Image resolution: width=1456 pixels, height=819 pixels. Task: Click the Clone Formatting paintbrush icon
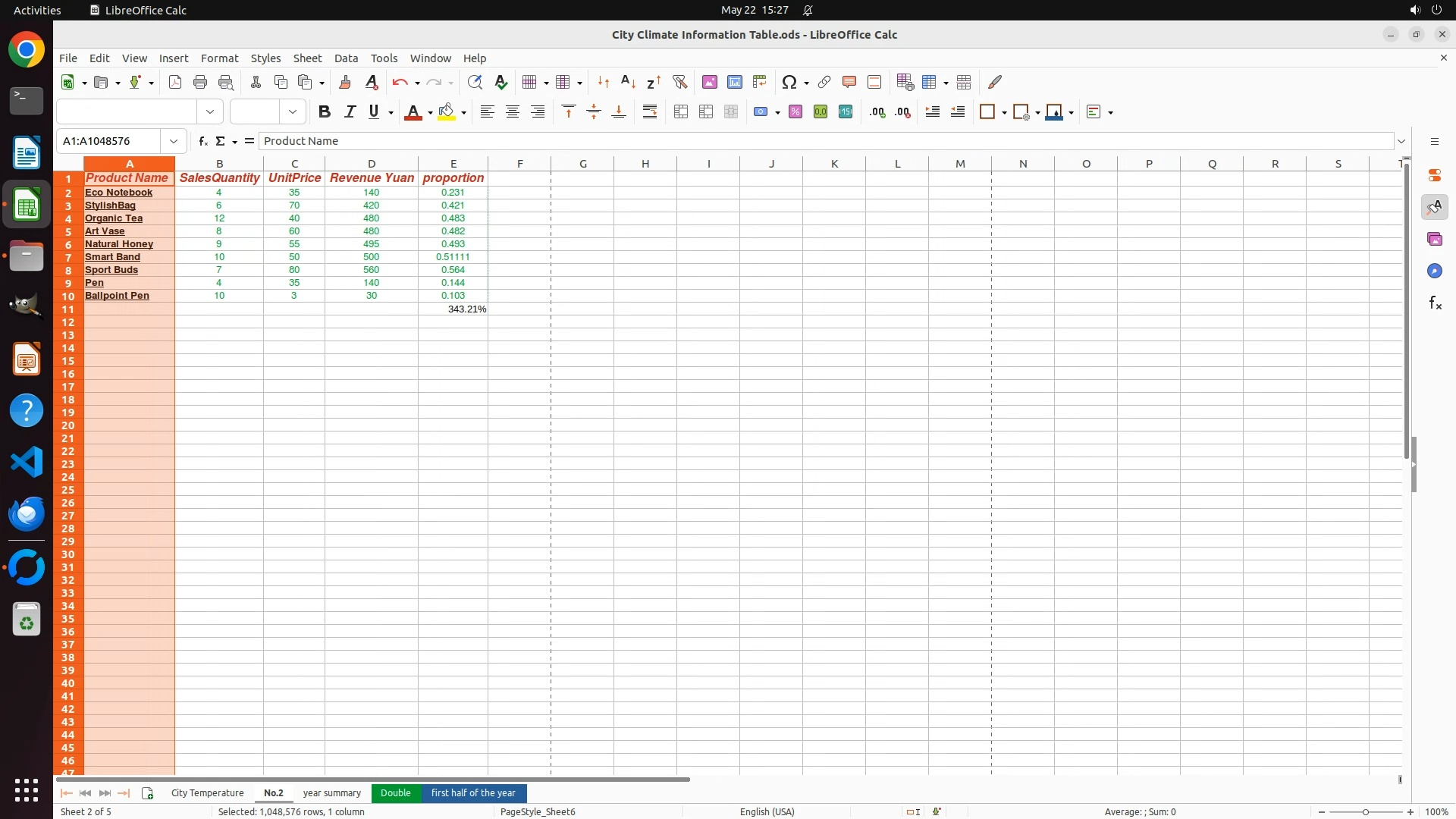click(344, 82)
